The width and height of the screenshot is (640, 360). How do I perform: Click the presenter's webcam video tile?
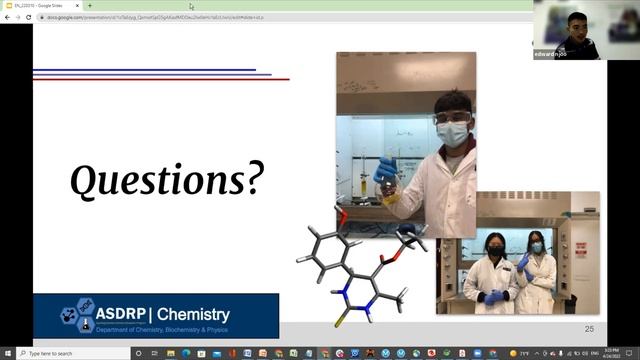587,30
